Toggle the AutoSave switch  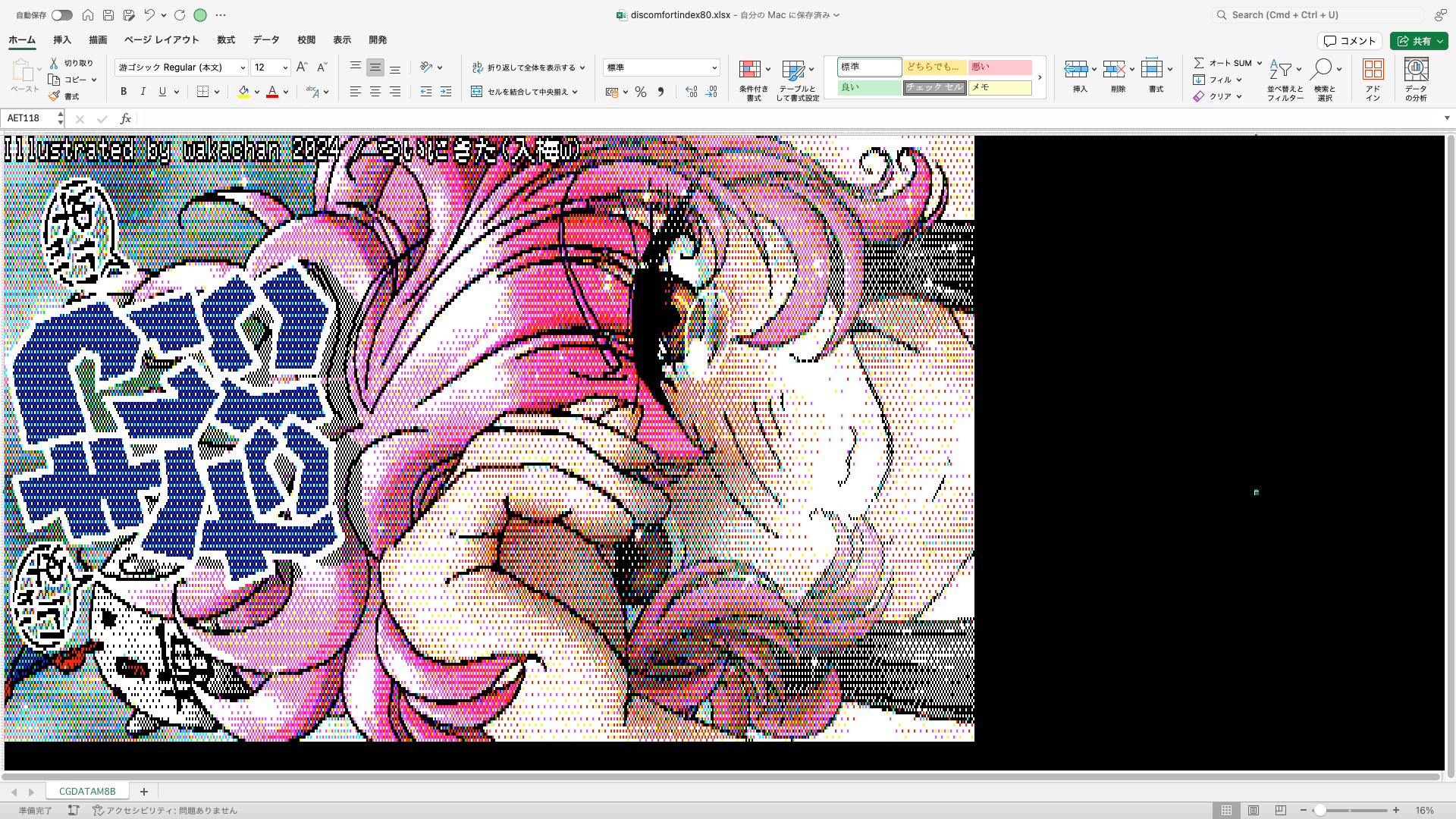(x=62, y=15)
